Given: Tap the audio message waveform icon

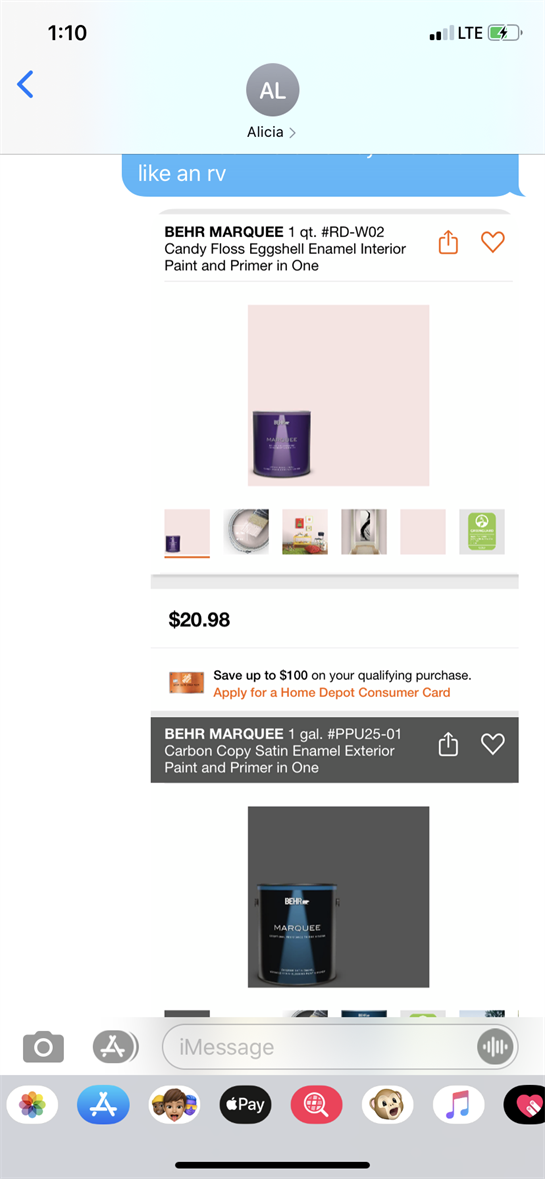Looking at the screenshot, I should pyautogui.click(x=495, y=1047).
